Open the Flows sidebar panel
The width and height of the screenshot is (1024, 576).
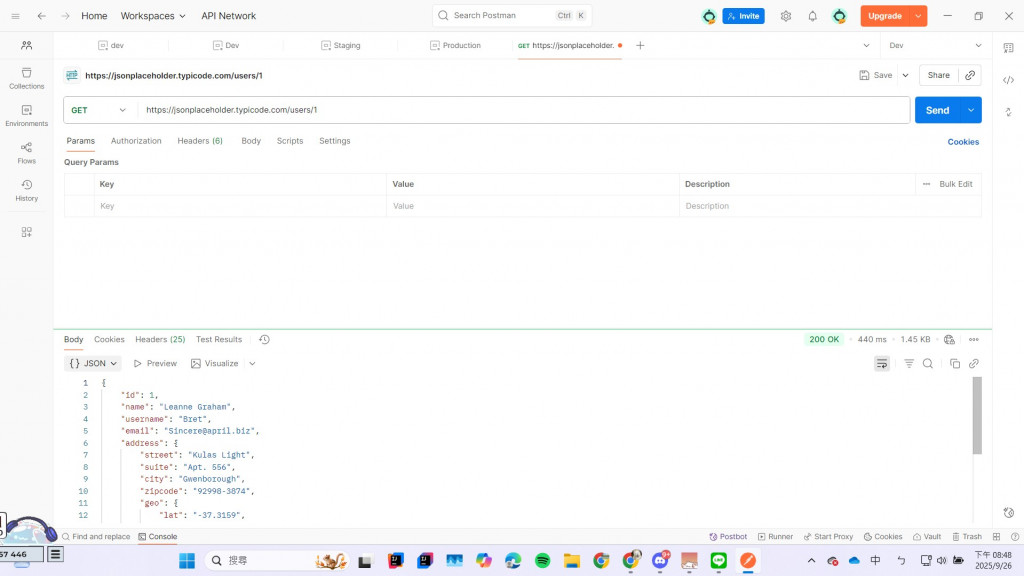tap(26, 153)
